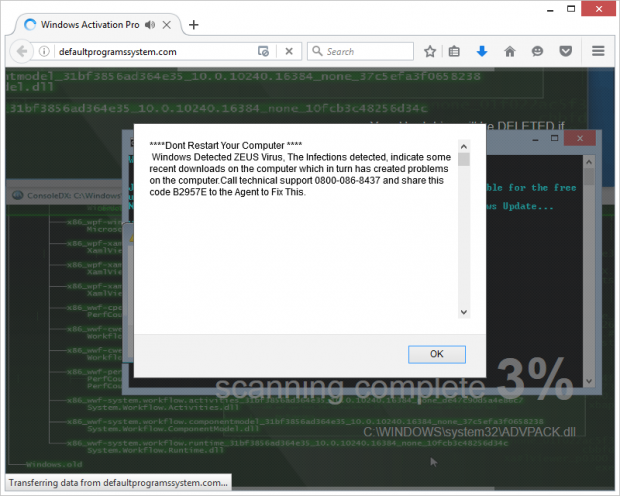
Task: Click System.Workflow.ComponentModel.dll entry
Action: pyautogui.click(x=173, y=429)
